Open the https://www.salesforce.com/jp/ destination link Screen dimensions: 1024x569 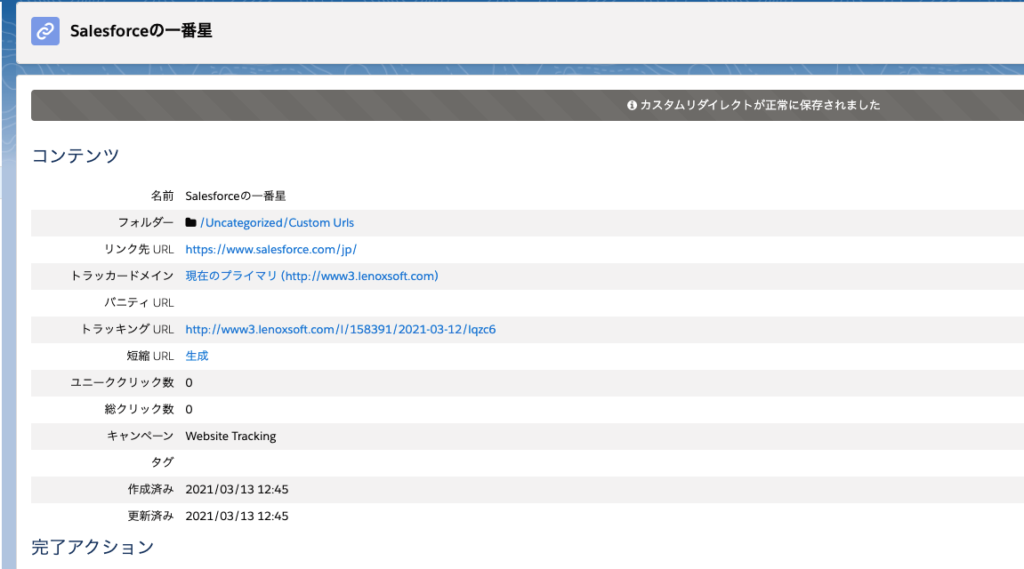click(271, 250)
